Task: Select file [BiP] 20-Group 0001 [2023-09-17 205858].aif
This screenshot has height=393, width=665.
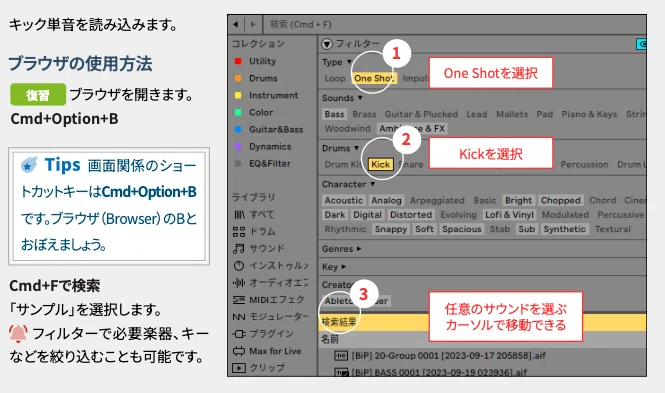Action: 448,356
